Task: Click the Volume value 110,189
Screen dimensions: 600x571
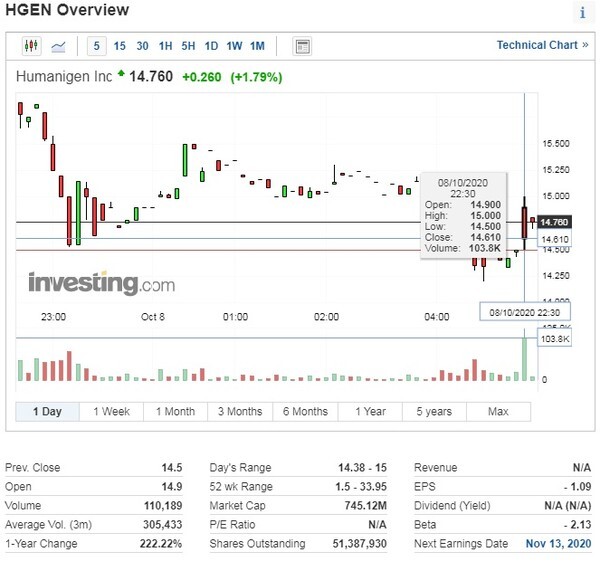Action: click(163, 506)
